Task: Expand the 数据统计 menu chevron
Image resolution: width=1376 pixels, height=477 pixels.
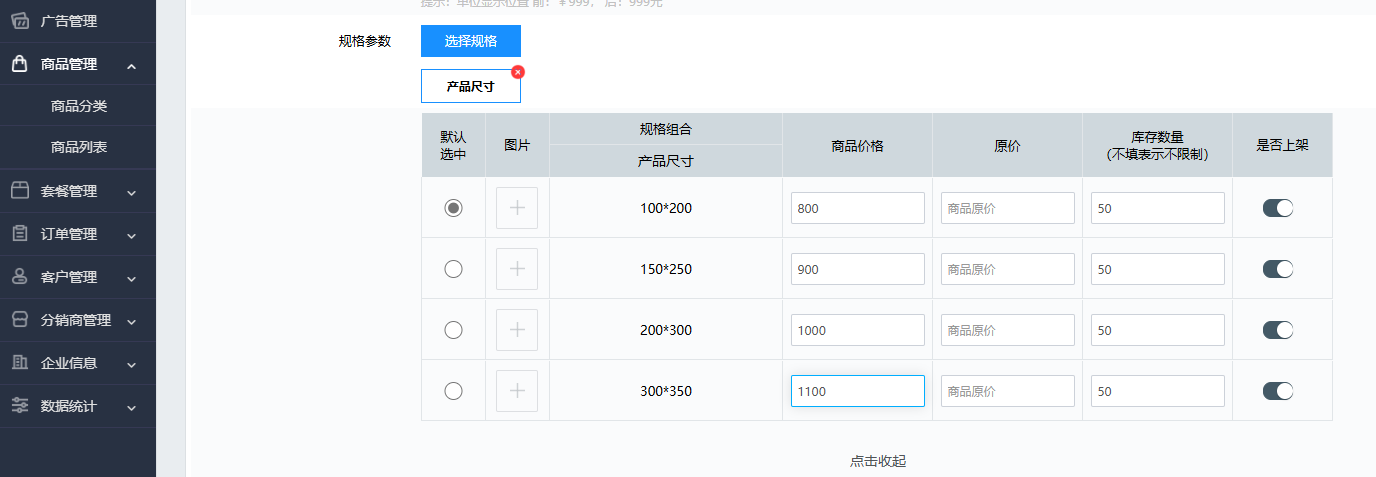Action: (132, 408)
